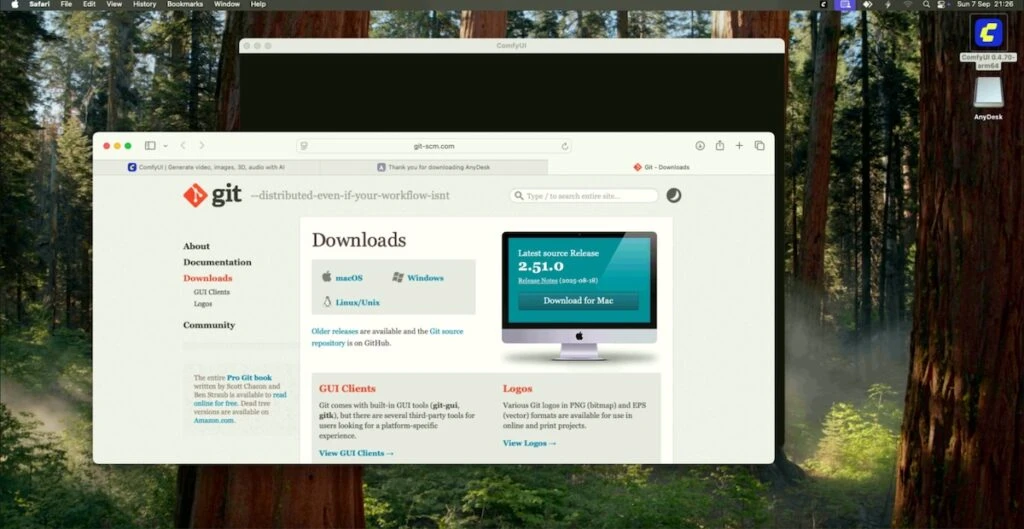Show the tab overview in Safari

760,146
